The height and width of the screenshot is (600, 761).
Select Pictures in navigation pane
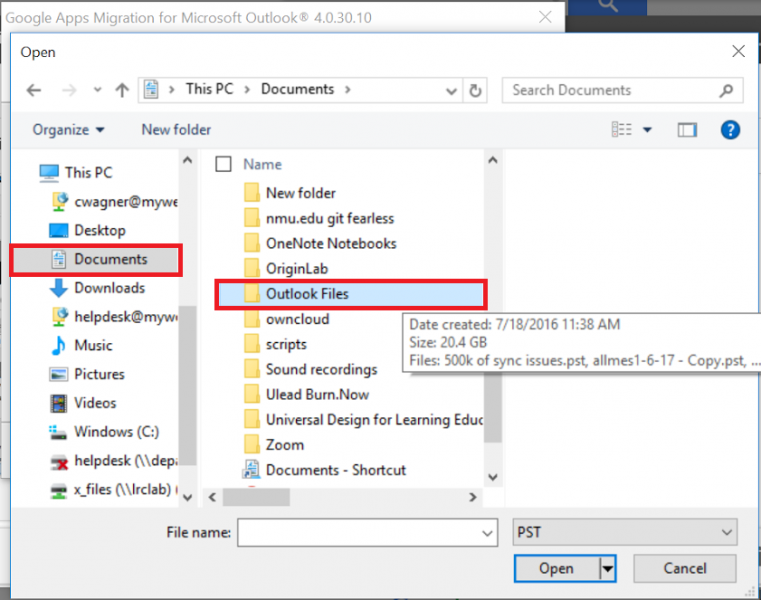point(87,374)
